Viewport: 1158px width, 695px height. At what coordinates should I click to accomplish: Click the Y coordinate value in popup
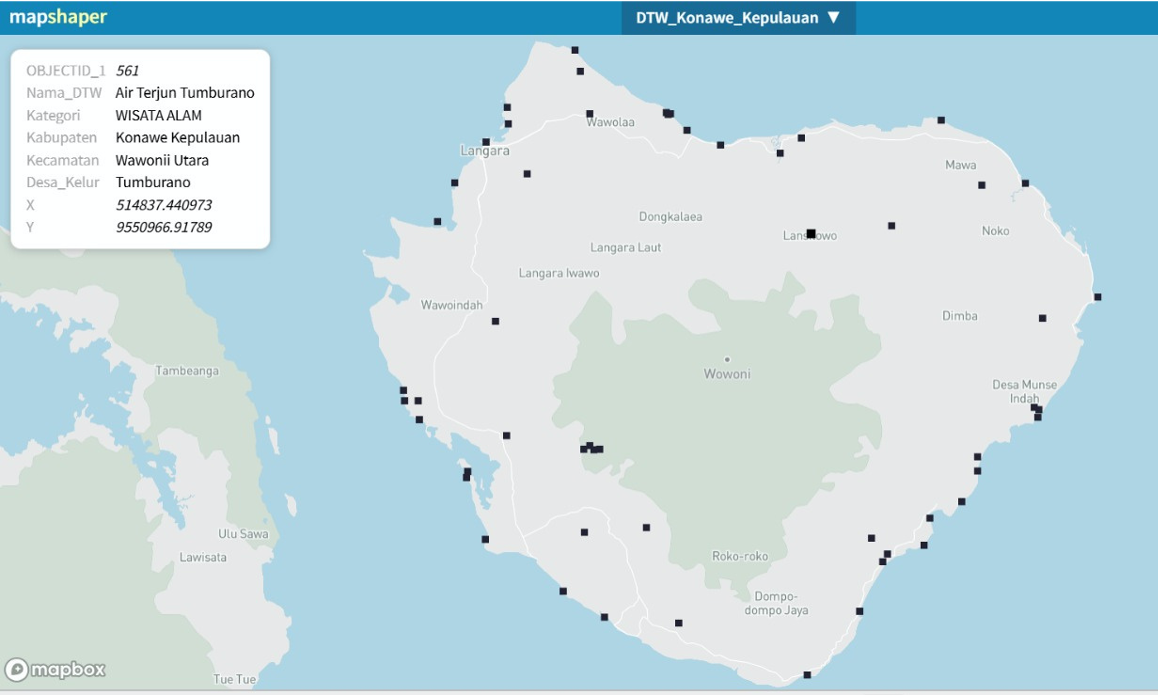[x=163, y=228]
